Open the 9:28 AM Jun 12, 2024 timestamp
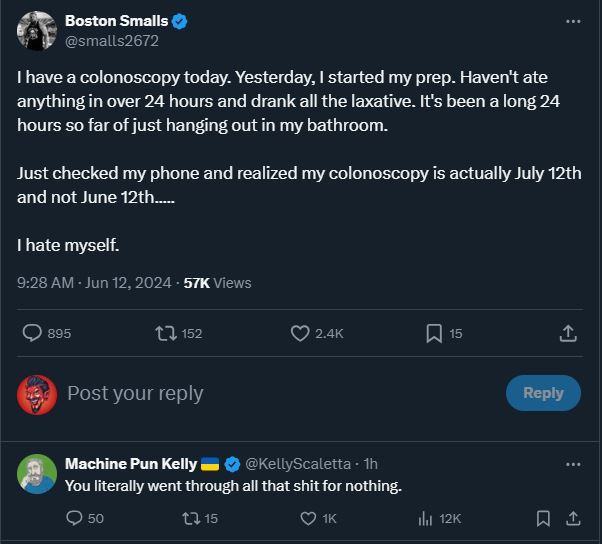Image resolution: width=602 pixels, height=544 pixels. click(x=95, y=283)
